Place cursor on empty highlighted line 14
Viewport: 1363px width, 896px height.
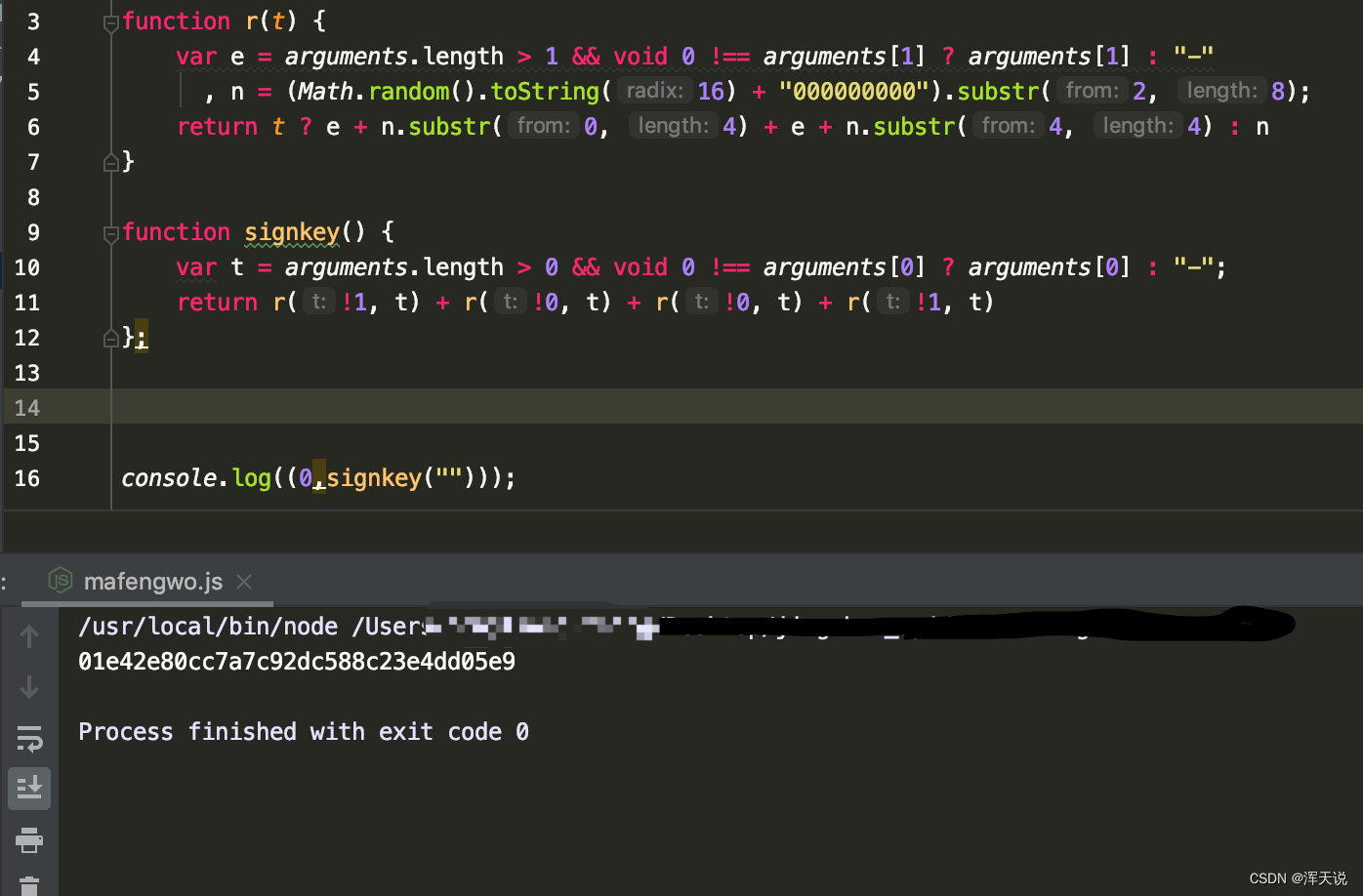[737, 406]
